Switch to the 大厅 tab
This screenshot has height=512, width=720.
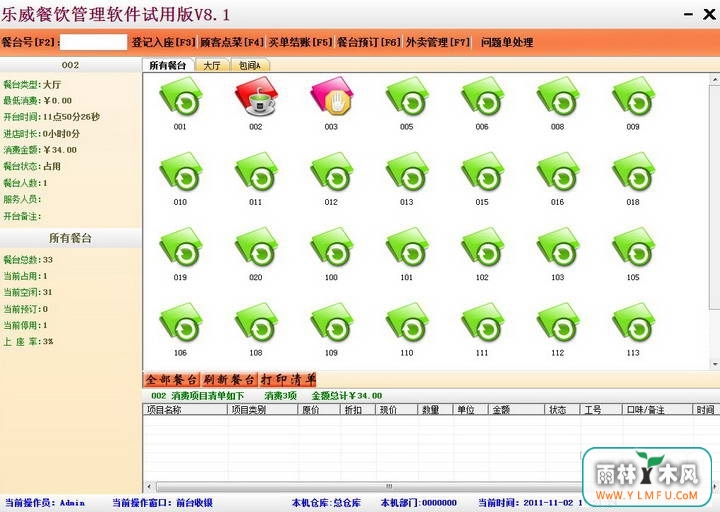tap(212, 66)
